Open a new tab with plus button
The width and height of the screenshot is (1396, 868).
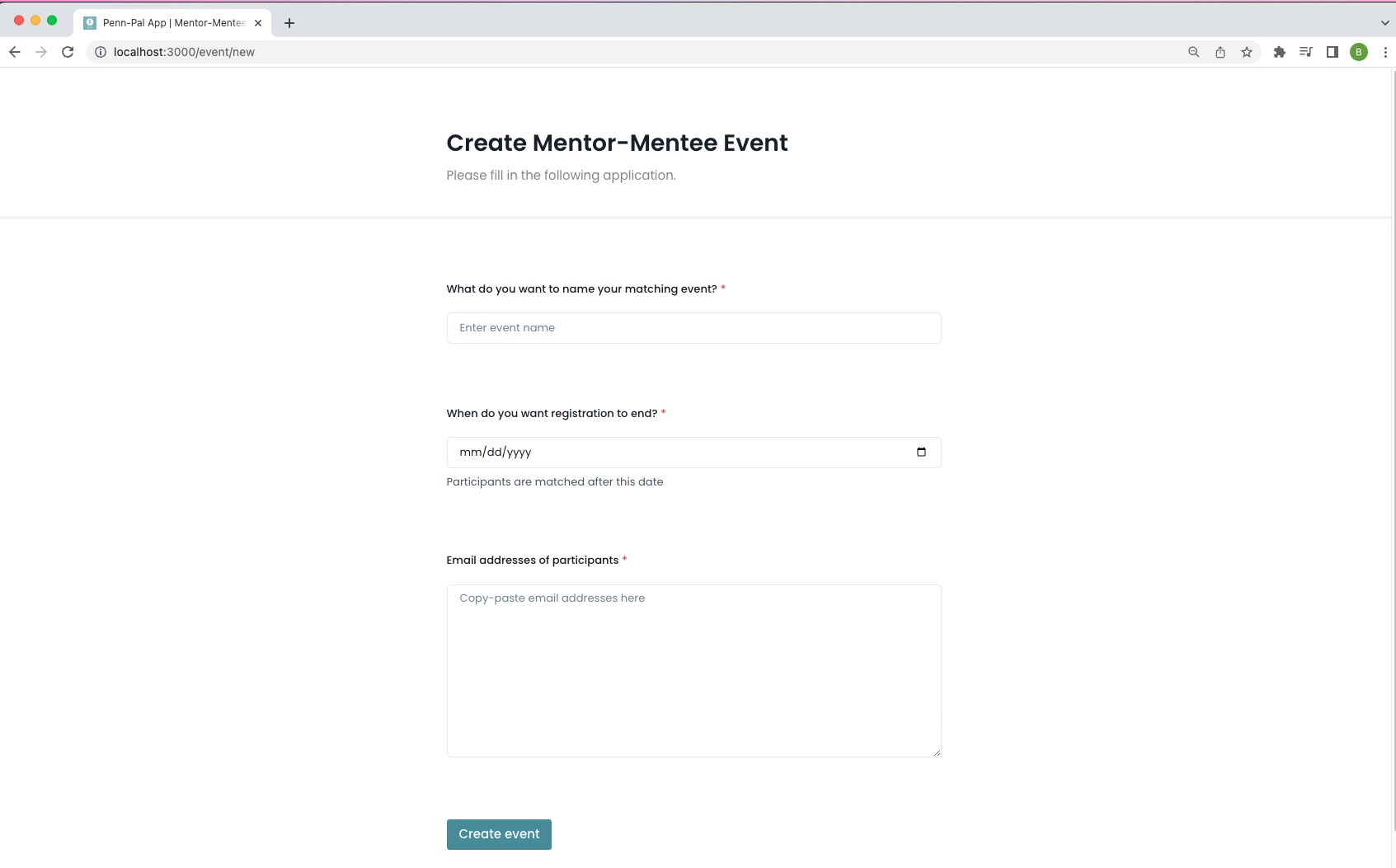[289, 23]
